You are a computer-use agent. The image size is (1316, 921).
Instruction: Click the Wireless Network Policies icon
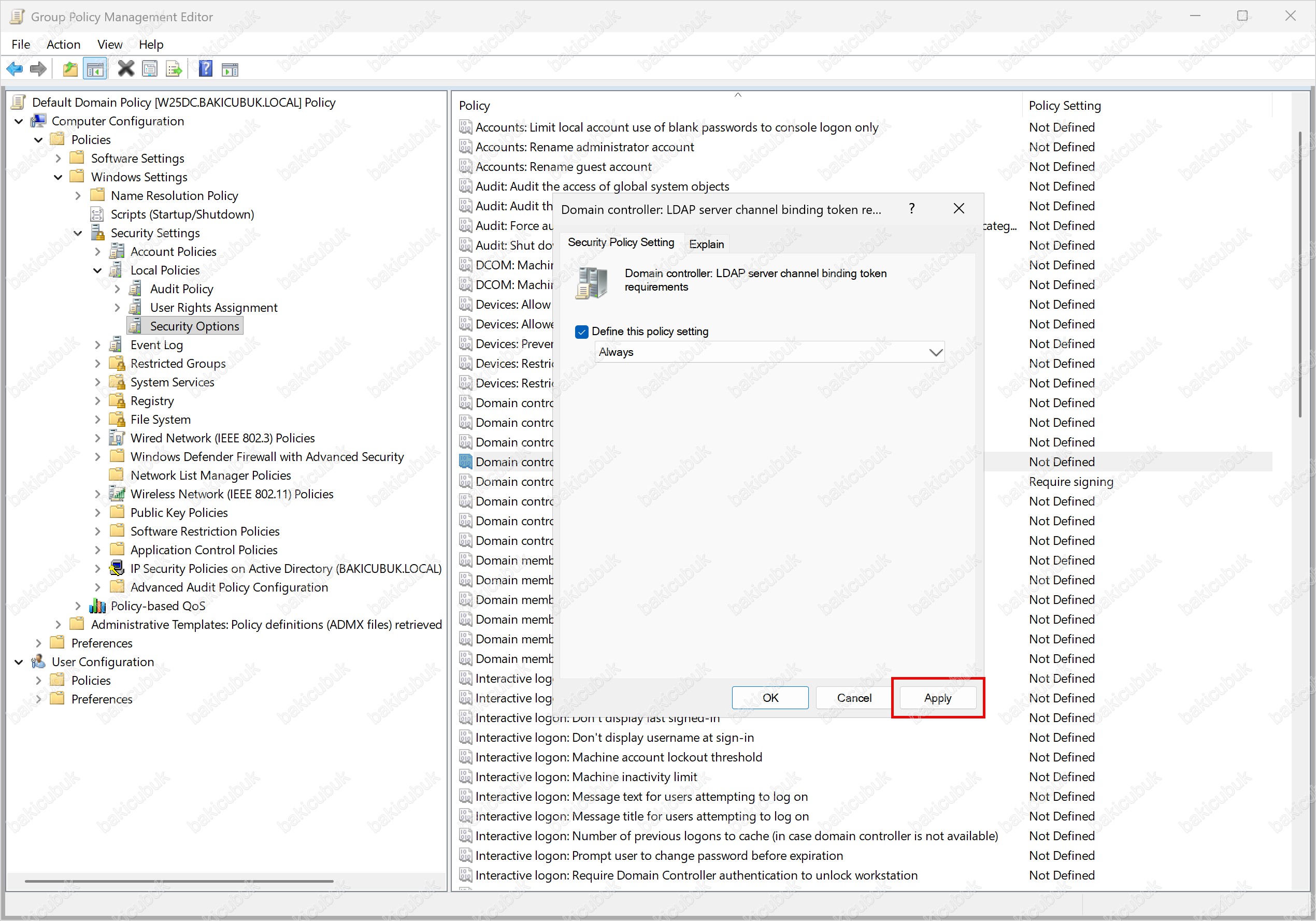pos(117,494)
